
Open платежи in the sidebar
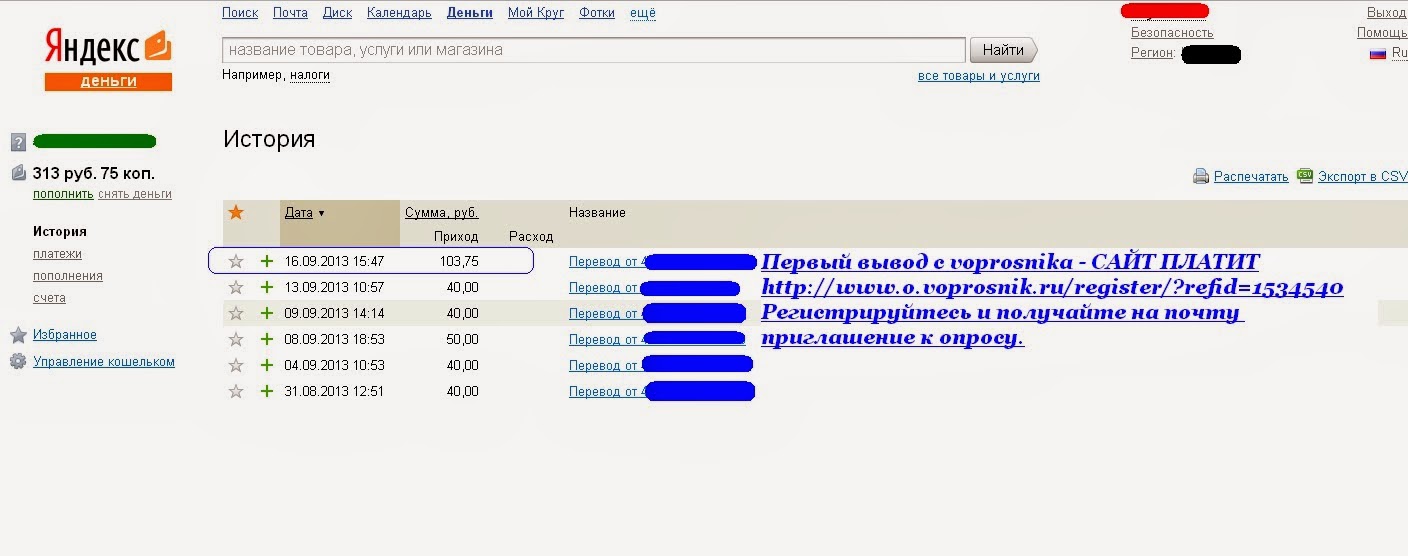pyautogui.click(x=57, y=254)
